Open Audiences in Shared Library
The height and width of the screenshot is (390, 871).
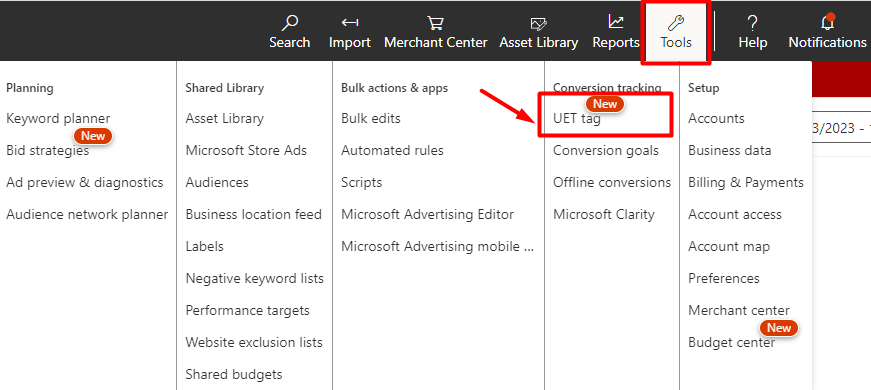click(x=217, y=182)
